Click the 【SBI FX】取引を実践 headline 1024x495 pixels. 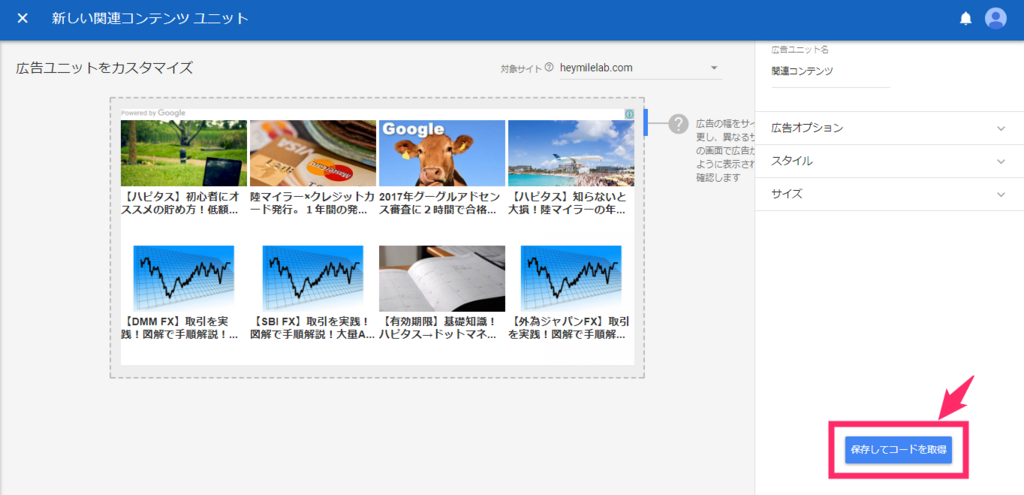[312, 328]
